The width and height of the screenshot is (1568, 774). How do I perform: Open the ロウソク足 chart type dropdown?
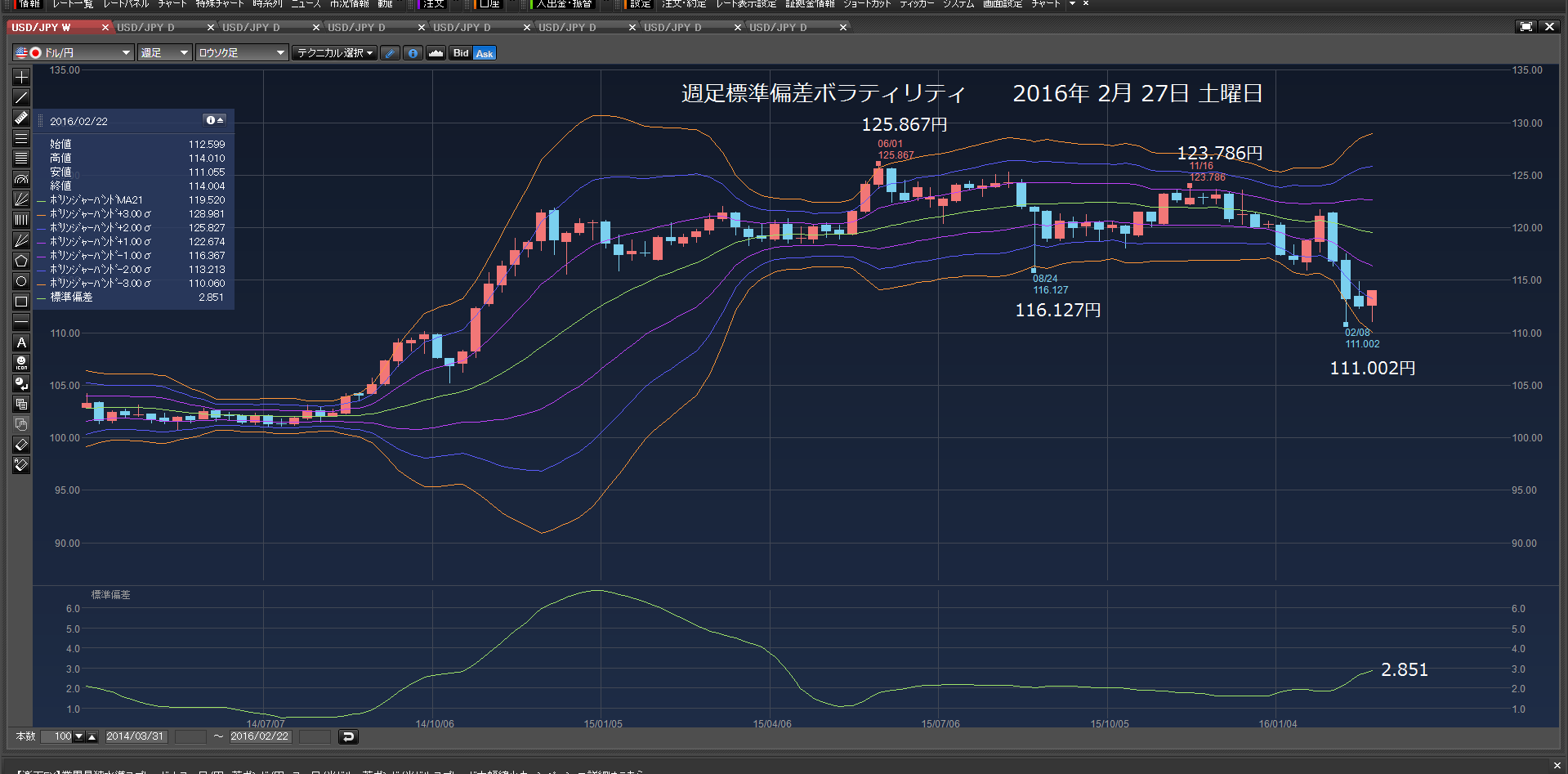click(242, 53)
